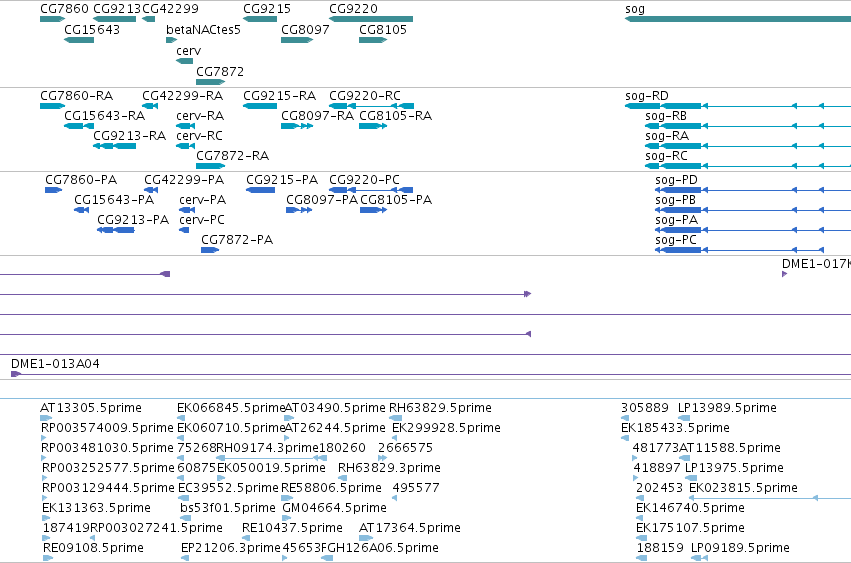Select EST AT03490.5prime
This screenshot has height=563, width=851.
[335, 408]
